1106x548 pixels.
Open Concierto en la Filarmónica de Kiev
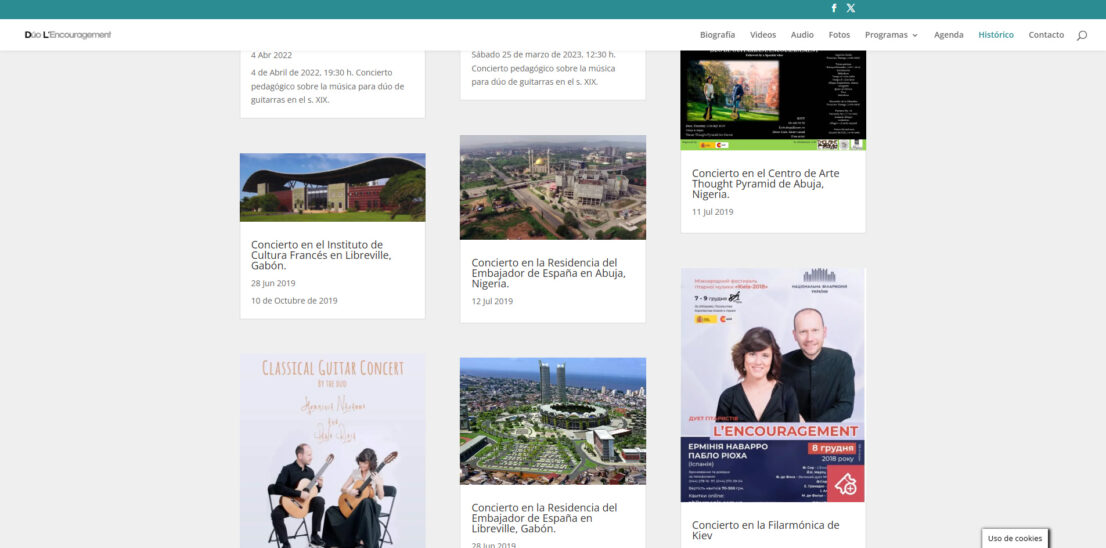pyautogui.click(x=765, y=530)
